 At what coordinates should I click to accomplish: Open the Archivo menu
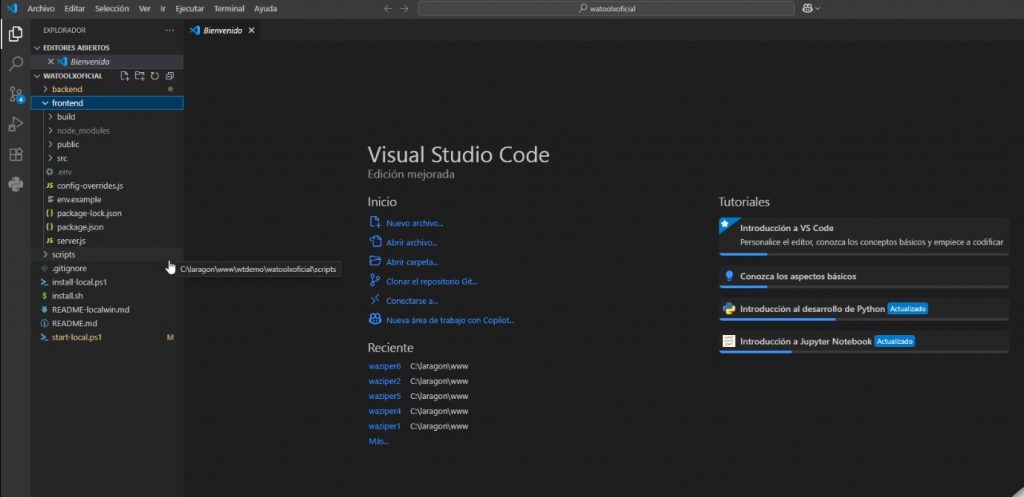pyautogui.click(x=41, y=8)
